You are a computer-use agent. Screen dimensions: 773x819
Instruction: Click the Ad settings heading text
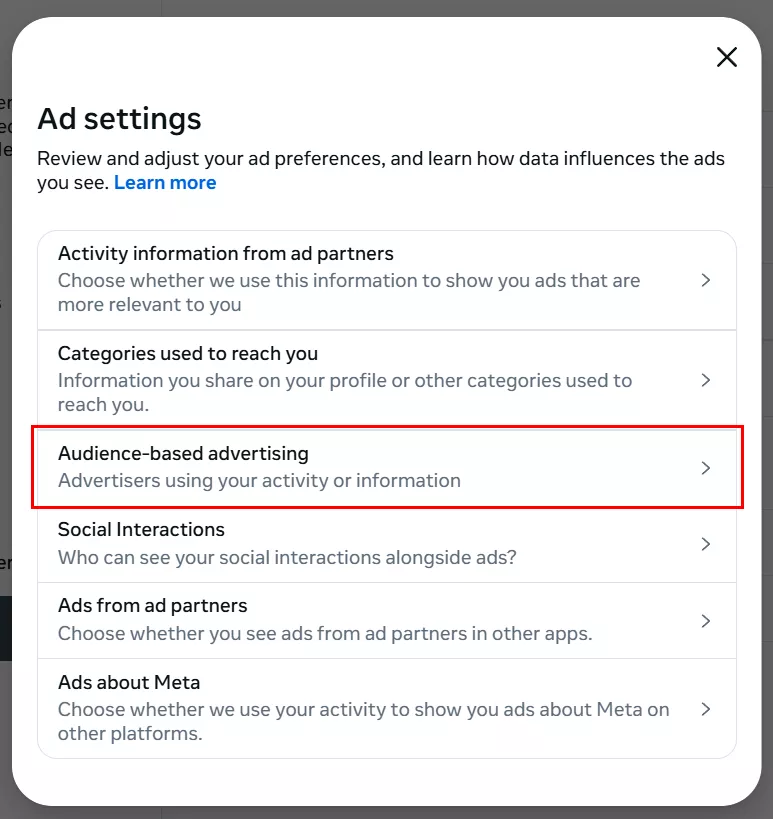(119, 119)
